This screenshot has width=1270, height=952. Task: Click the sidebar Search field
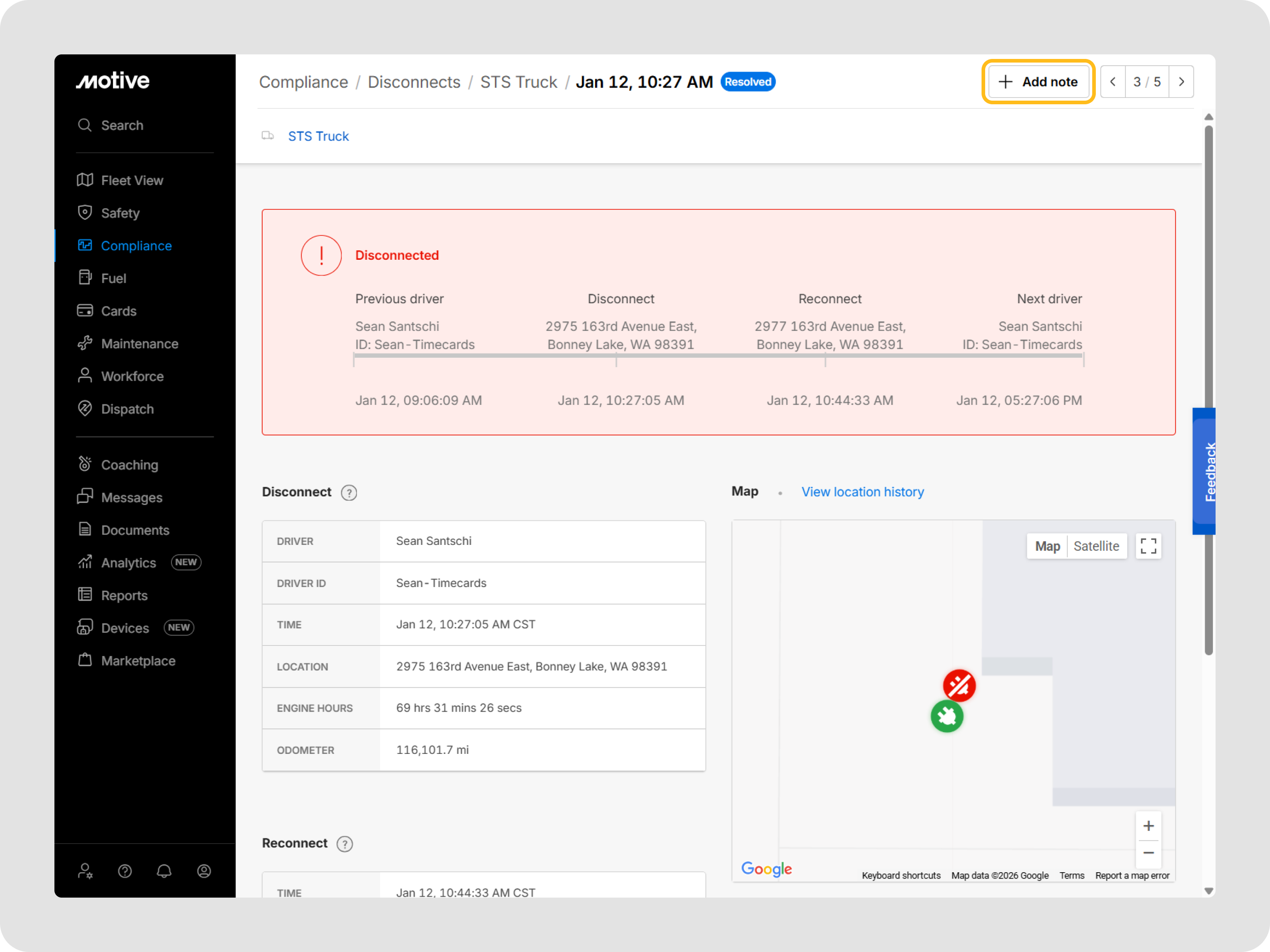122,125
